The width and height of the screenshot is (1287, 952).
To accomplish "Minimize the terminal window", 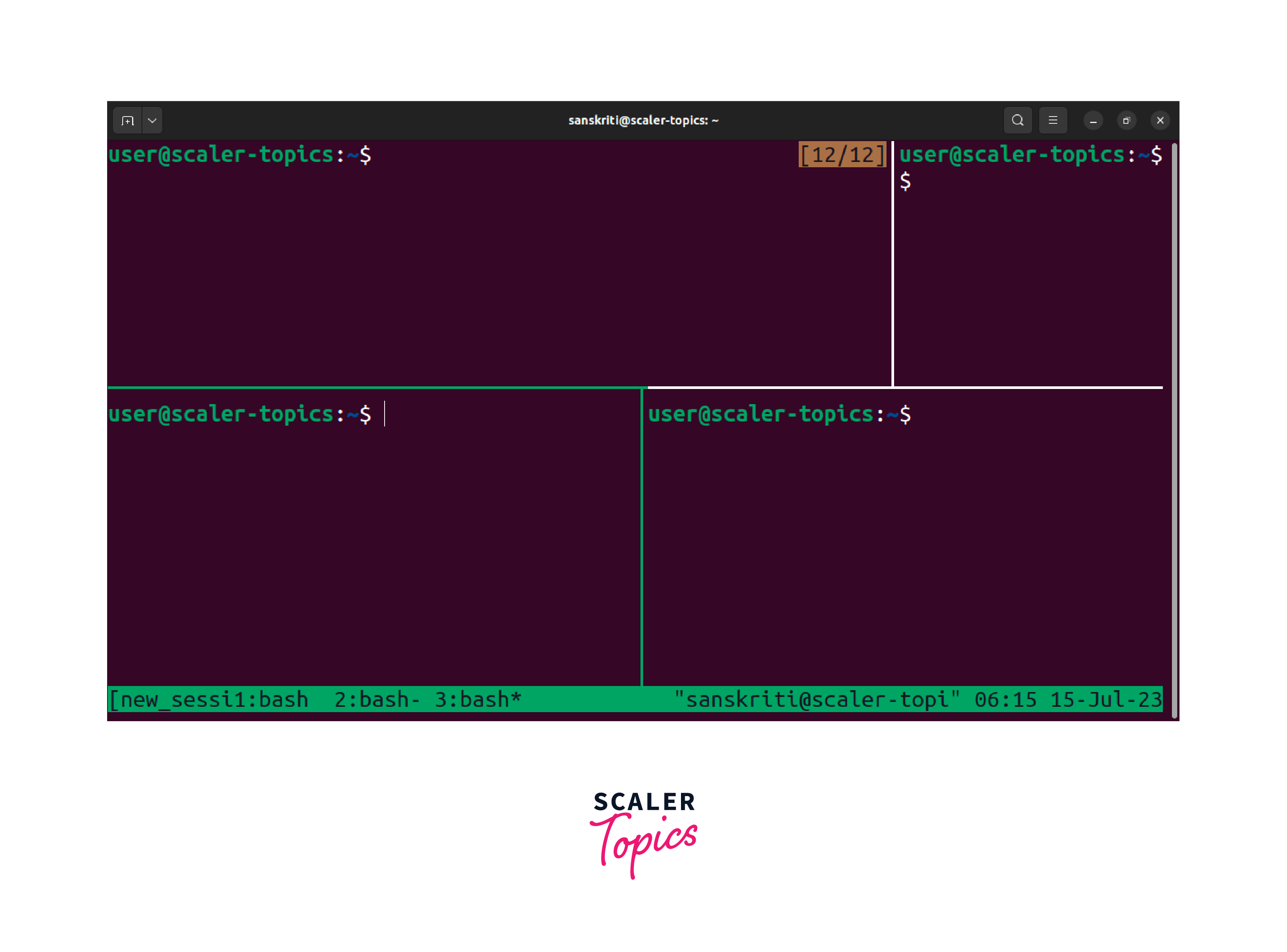I will click(x=1093, y=120).
